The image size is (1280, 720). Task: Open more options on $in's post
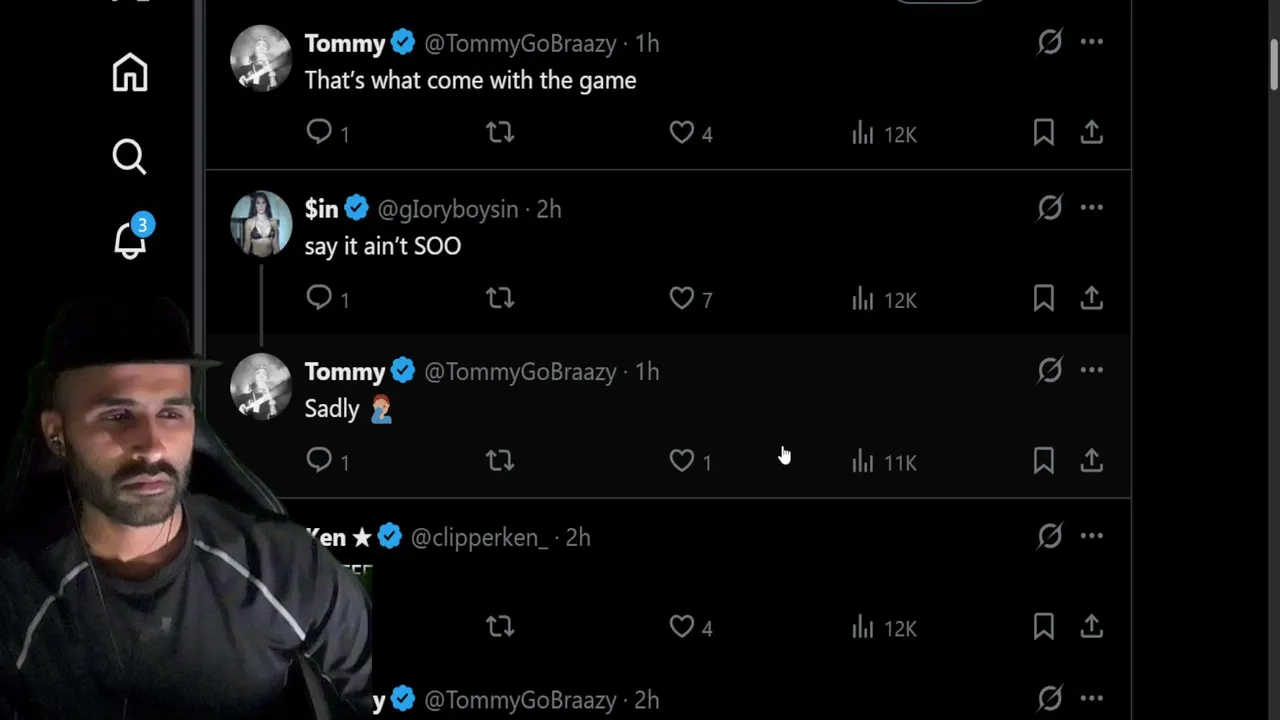click(x=1092, y=208)
